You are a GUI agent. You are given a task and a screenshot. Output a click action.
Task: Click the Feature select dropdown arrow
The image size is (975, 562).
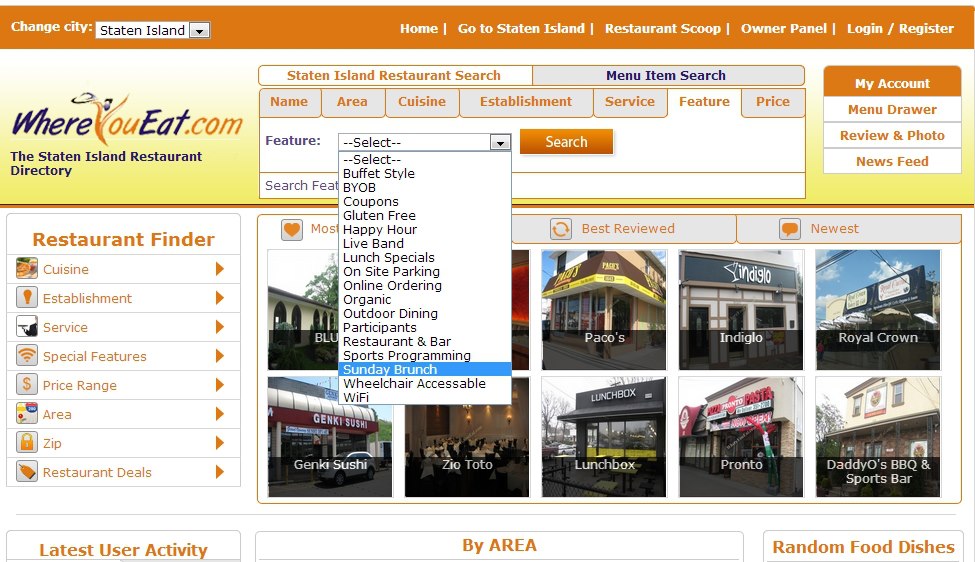click(x=500, y=142)
